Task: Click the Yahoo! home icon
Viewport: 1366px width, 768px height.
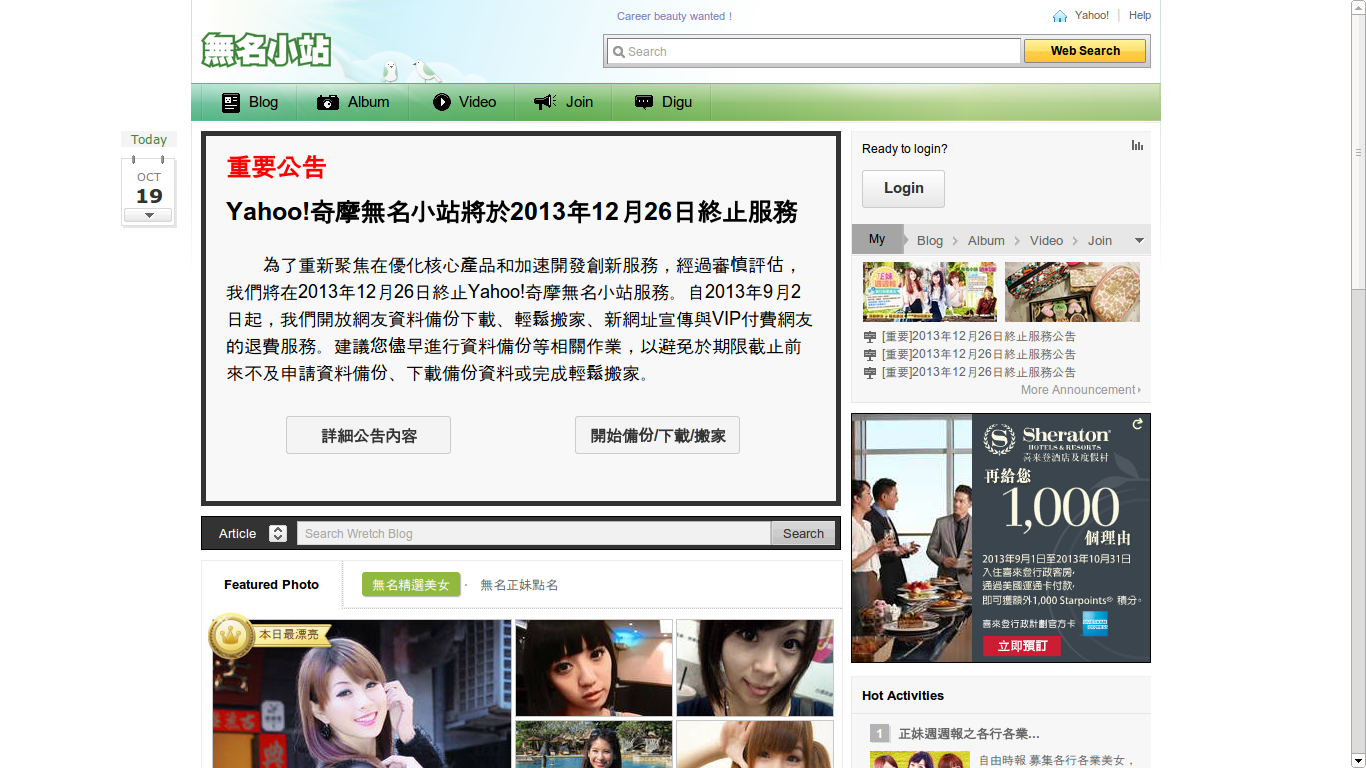Action: click(x=1060, y=16)
